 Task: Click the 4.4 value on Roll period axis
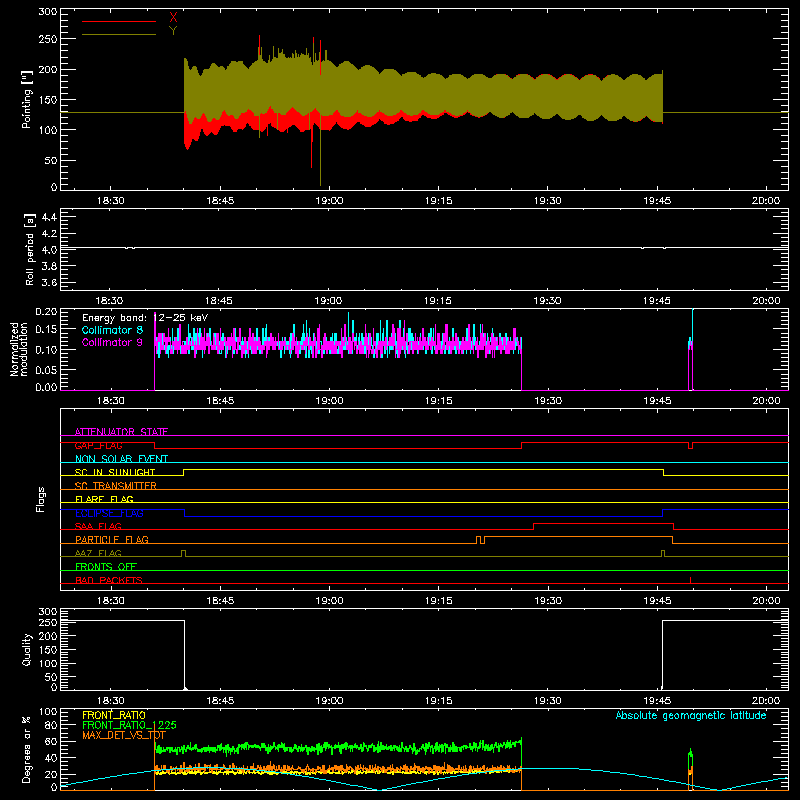pos(49,217)
